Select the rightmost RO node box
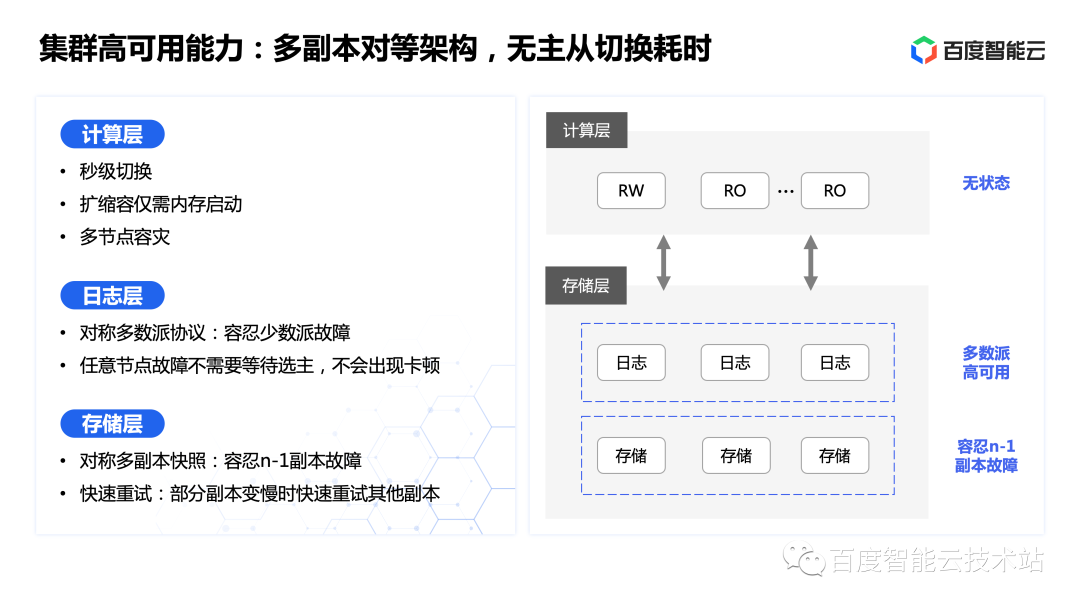The height and width of the screenshot is (608, 1080). point(835,190)
